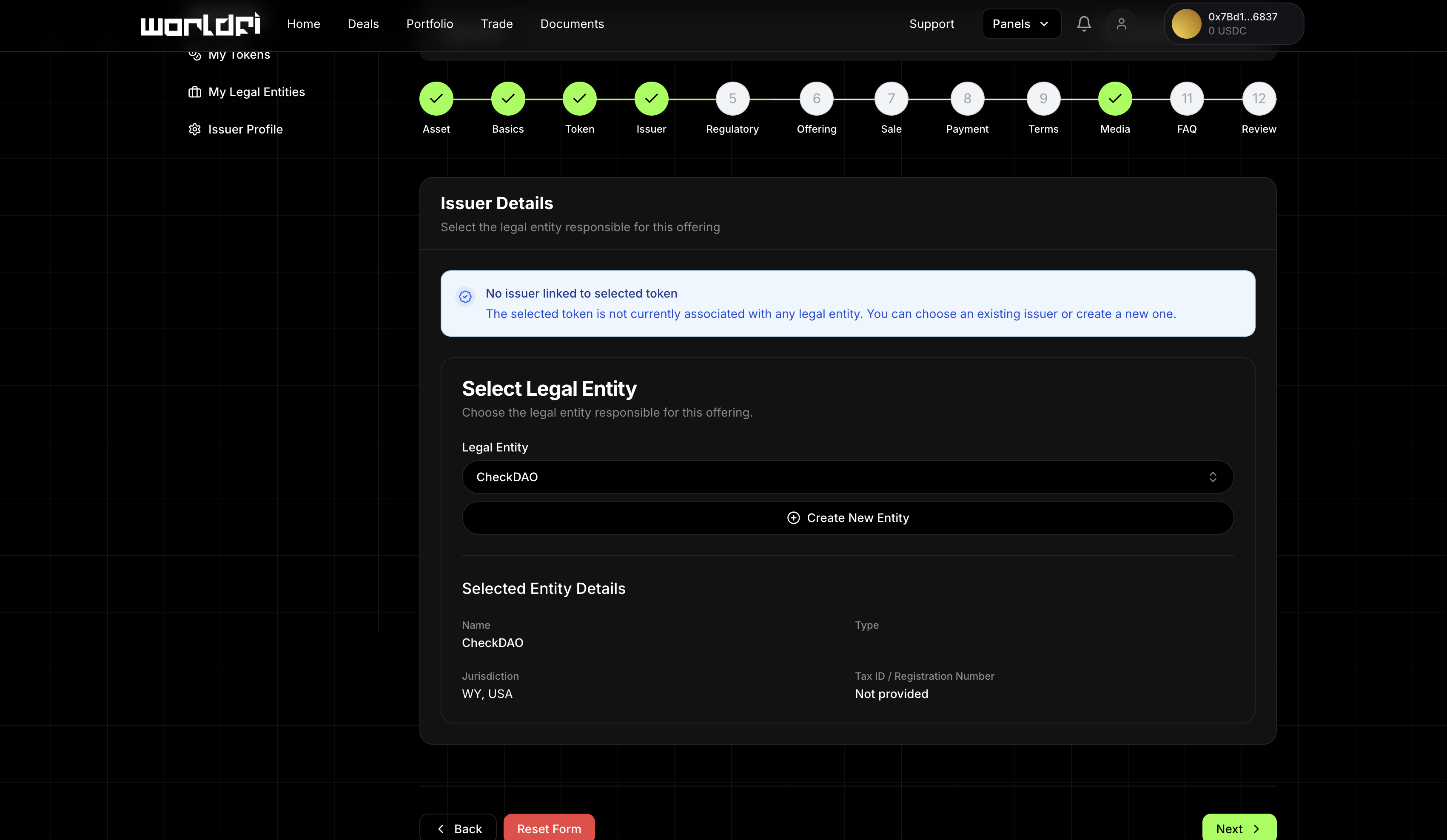This screenshot has height=840, width=1447.
Task: Expand the Panels dropdown
Action: pyautogui.click(x=1021, y=23)
